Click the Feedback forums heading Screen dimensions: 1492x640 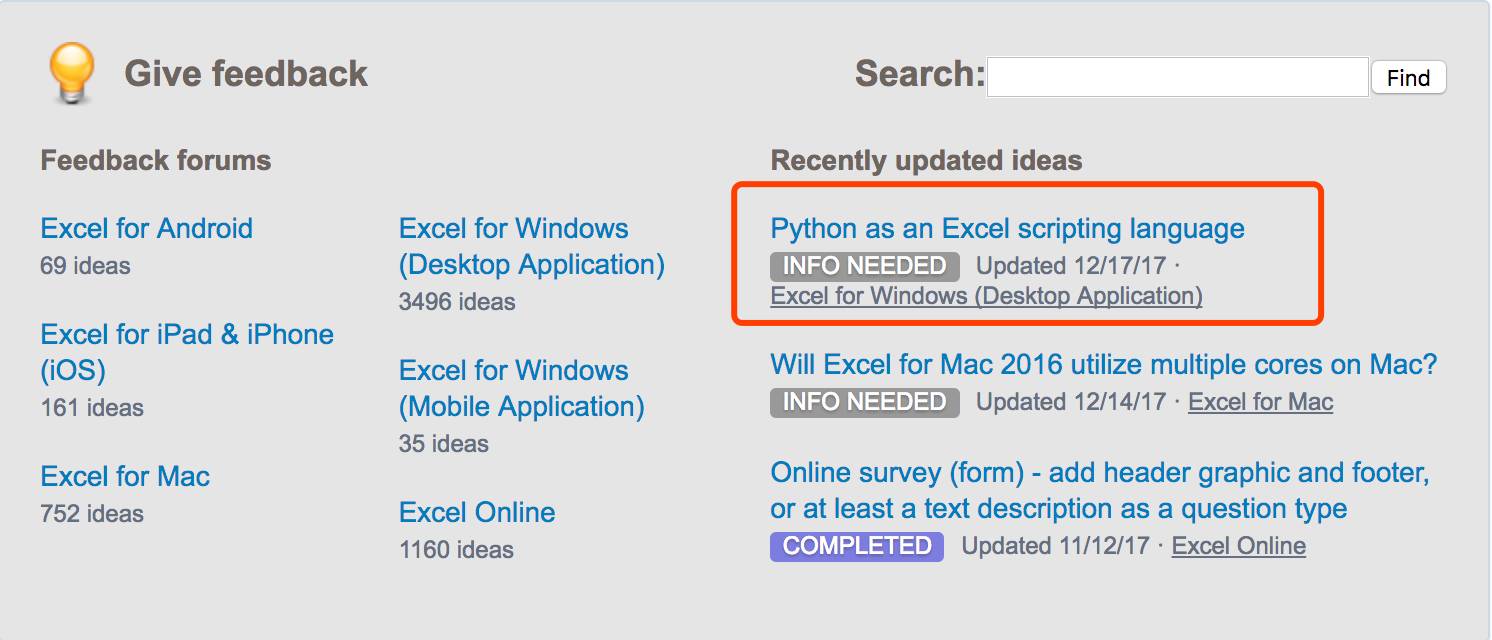pyautogui.click(x=156, y=160)
